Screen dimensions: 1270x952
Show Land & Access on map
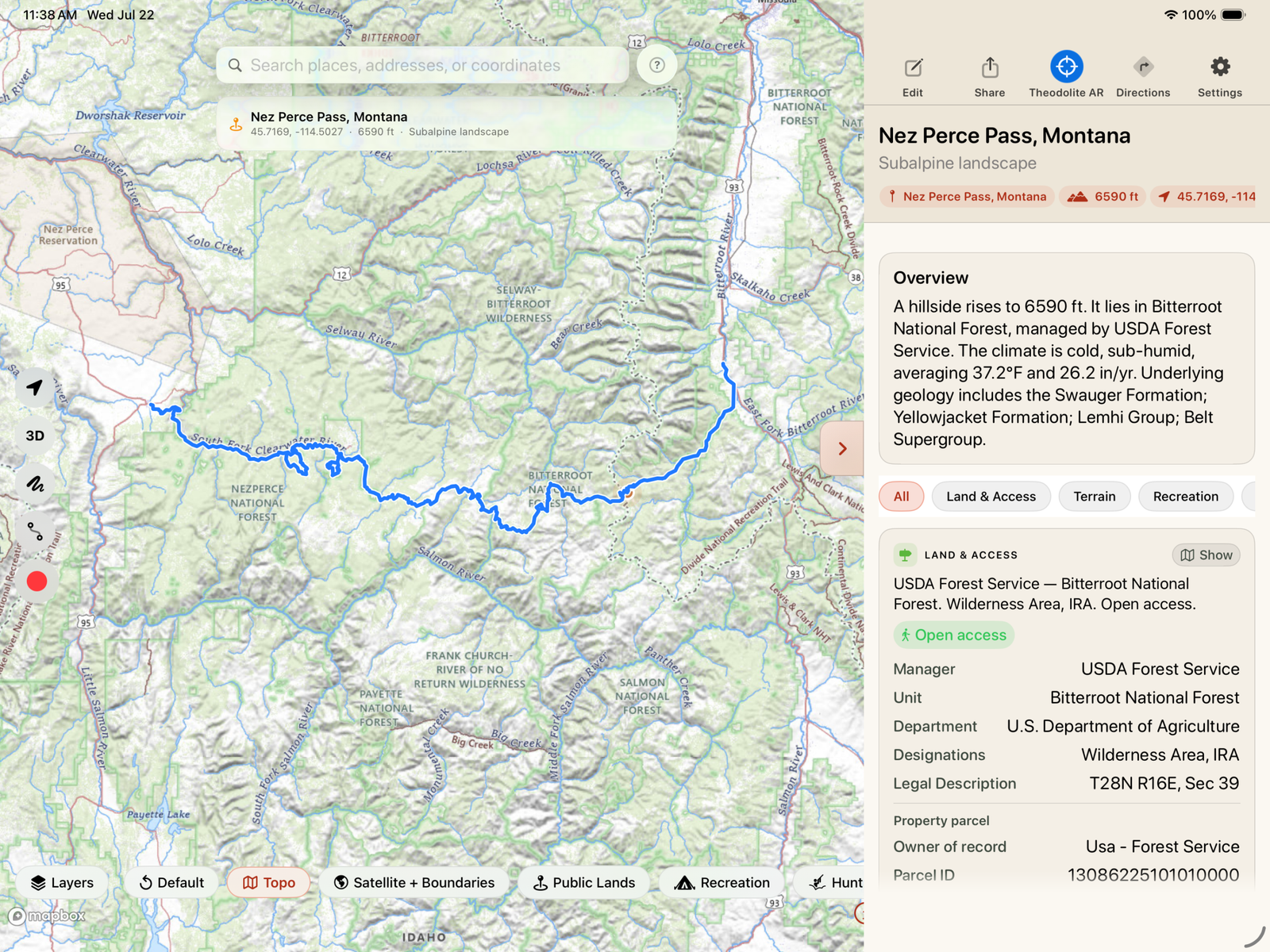click(x=1206, y=555)
